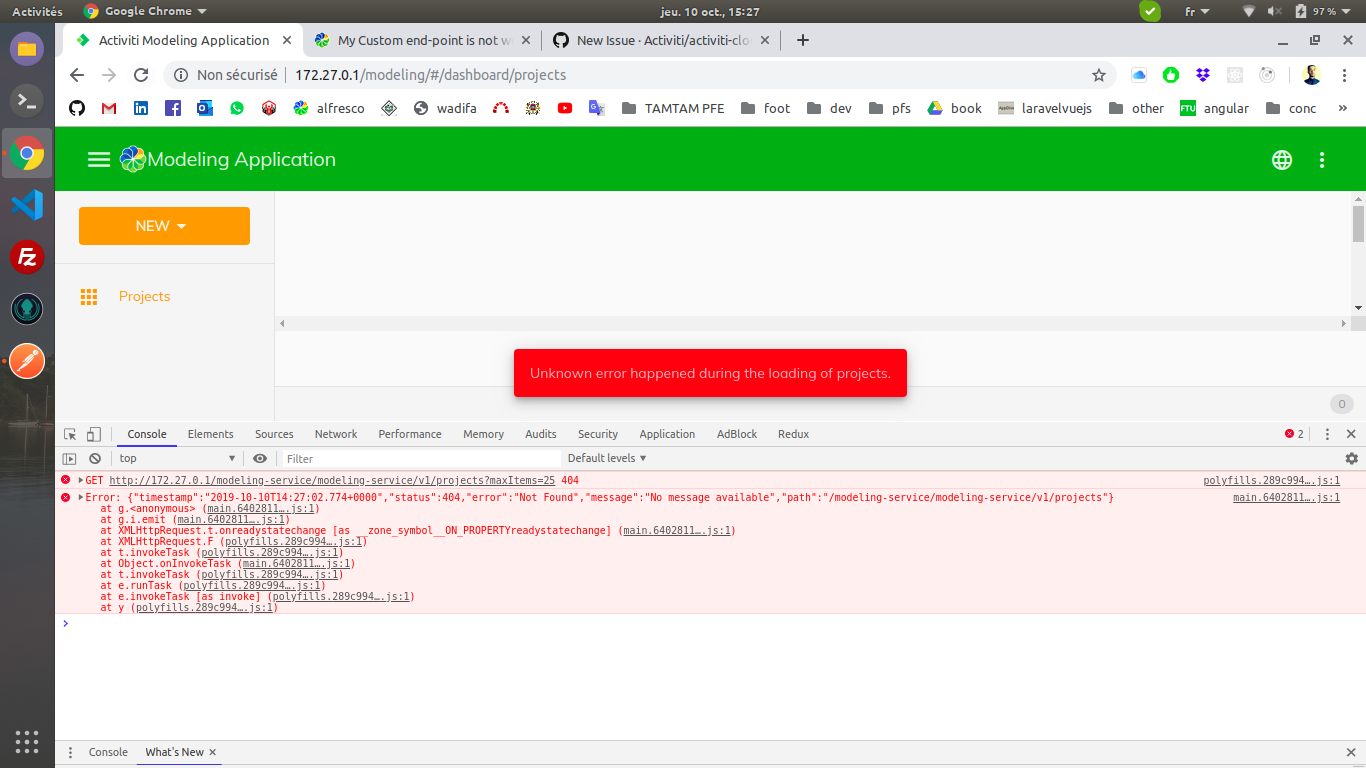Click DevTools inspect element picker icon
Image resolution: width=1366 pixels, height=768 pixels.
70,434
